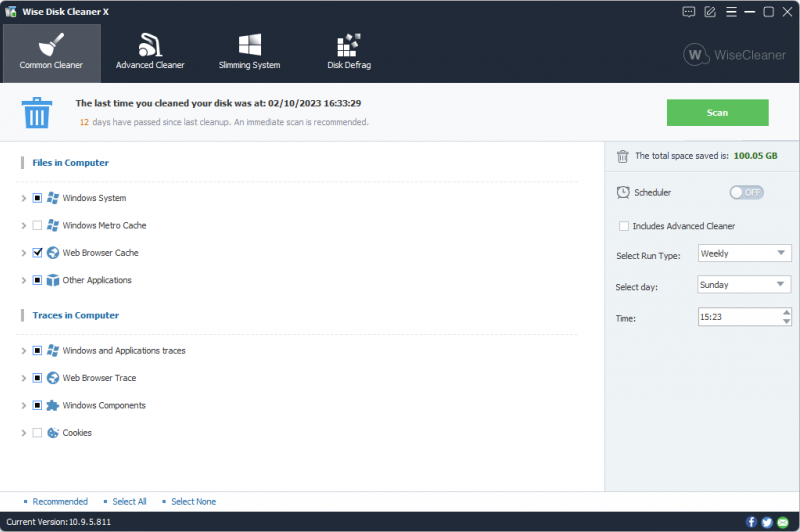The image size is (800, 532).
Task: Decrease time with the down arrow
Action: tap(786, 321)
